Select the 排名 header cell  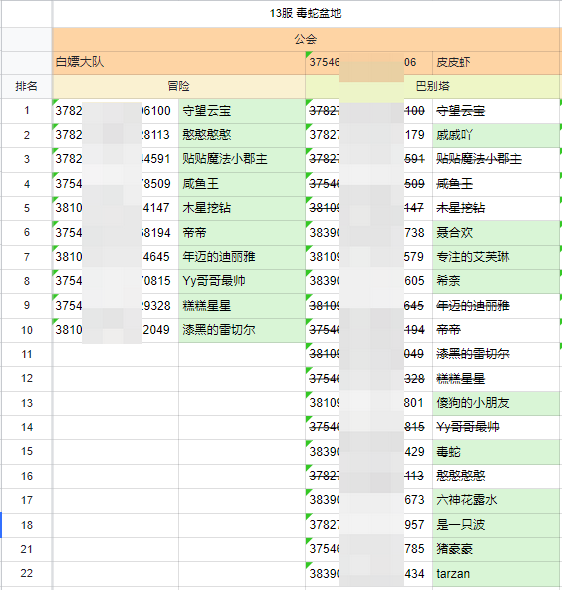(x=26, y=86)
